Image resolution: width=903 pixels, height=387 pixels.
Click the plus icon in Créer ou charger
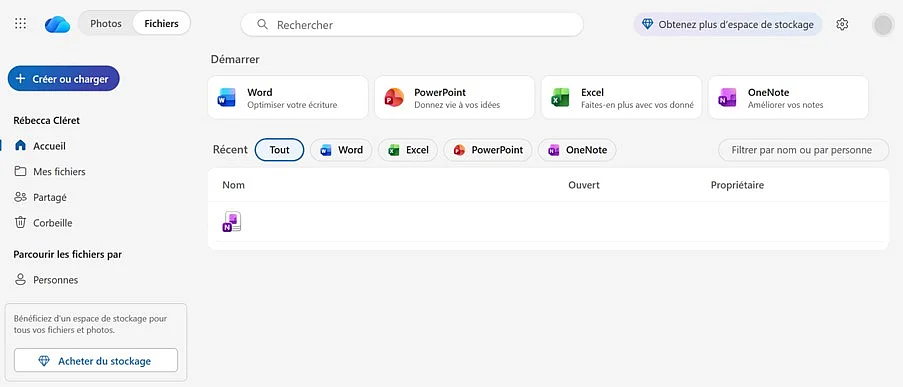tap(21, 79)
